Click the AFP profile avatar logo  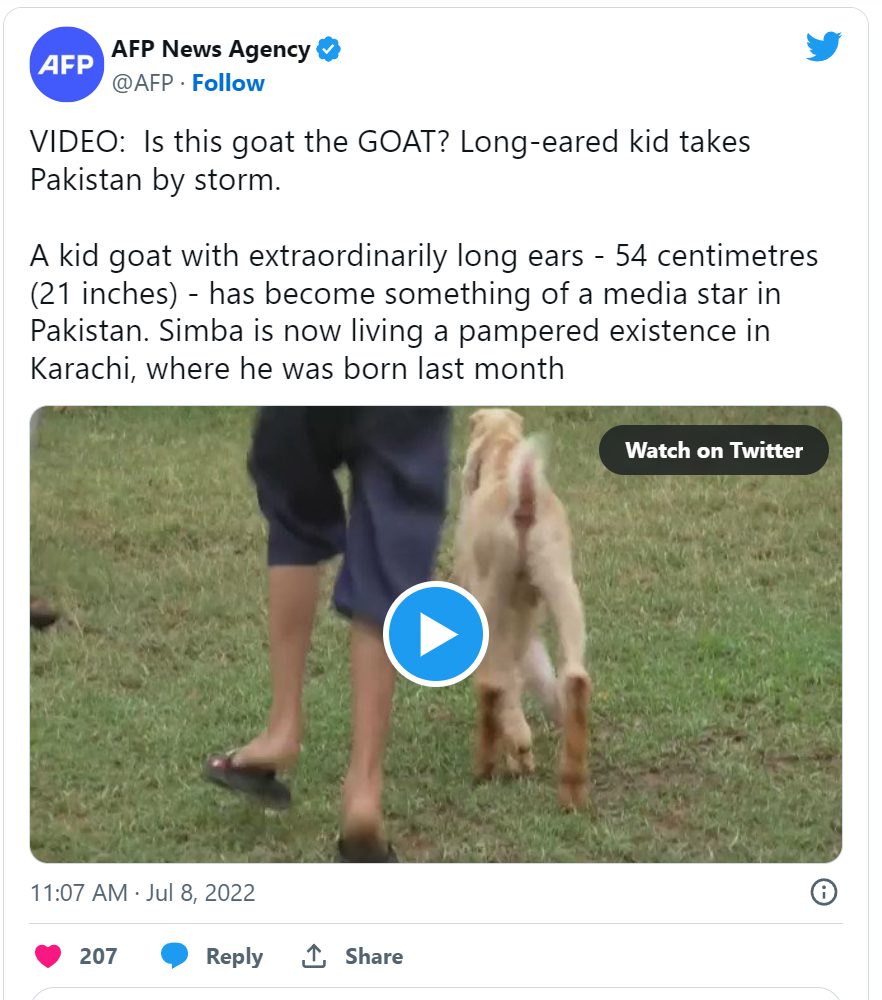(x=67, y=65)
